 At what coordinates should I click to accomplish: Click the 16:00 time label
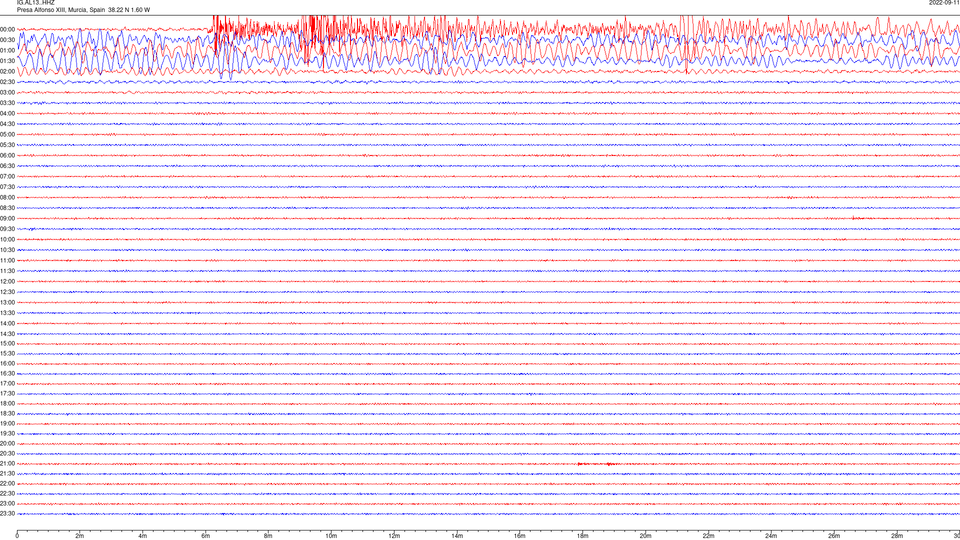tap(7, 364)
